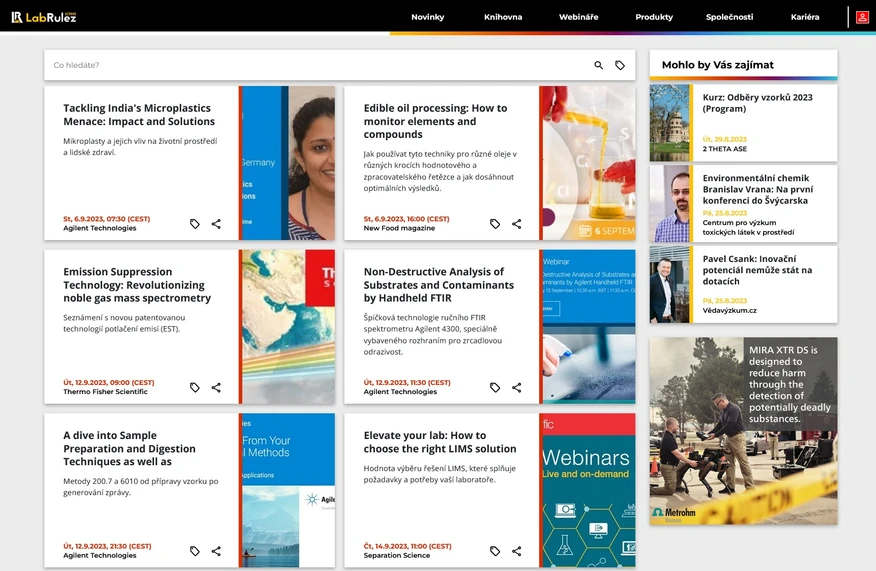Click the Edible oil processing card image
876x571 pixels.
[587, 163]
